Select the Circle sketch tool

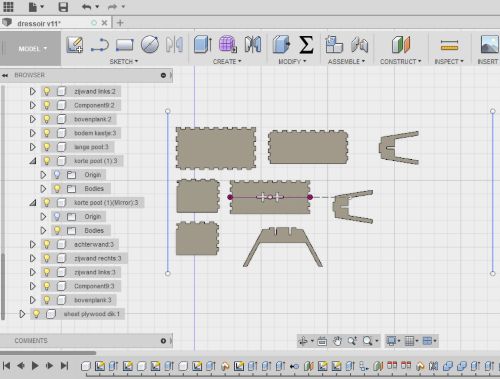pos(150,44)
